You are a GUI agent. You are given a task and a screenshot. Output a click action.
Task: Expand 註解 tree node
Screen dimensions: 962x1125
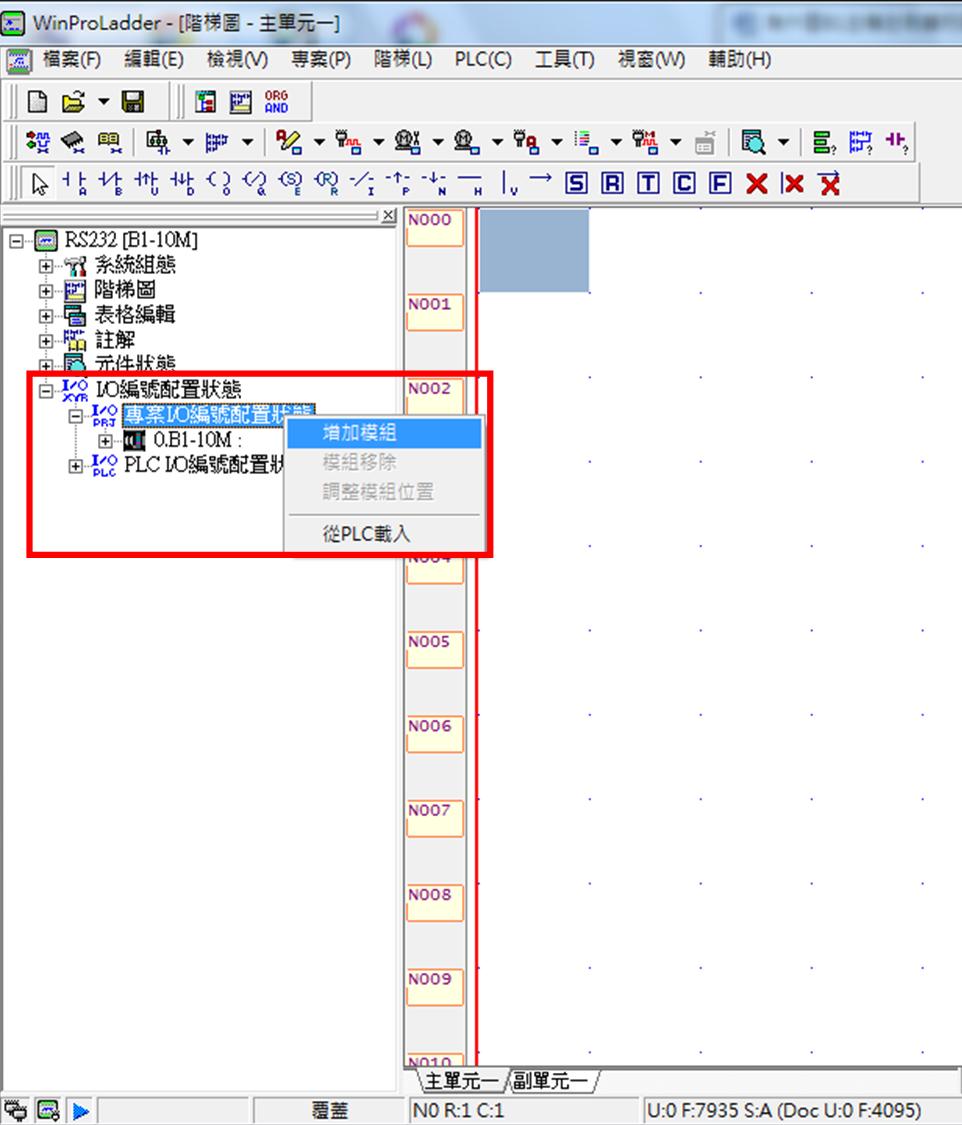pyautogui.click(x=45, y=341)
